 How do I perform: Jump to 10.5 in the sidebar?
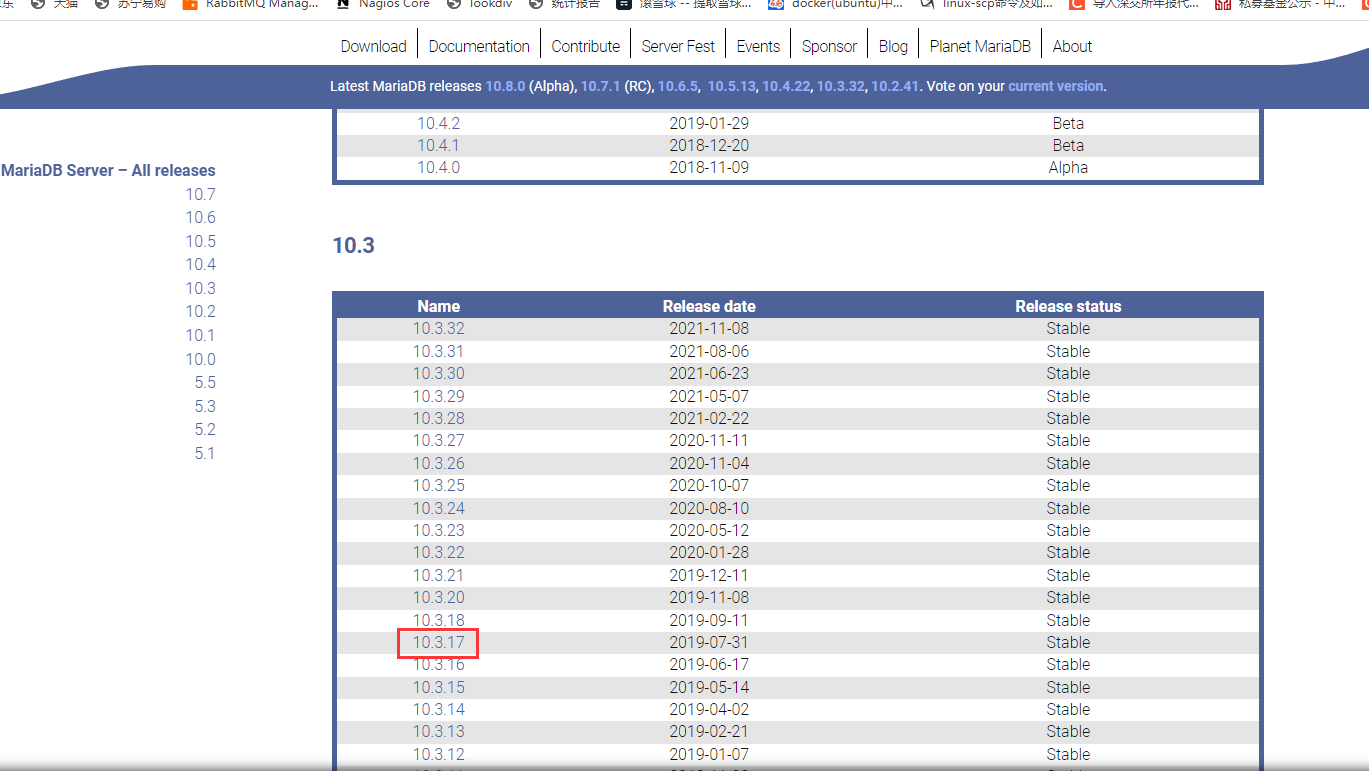click(x=200, y=241)
